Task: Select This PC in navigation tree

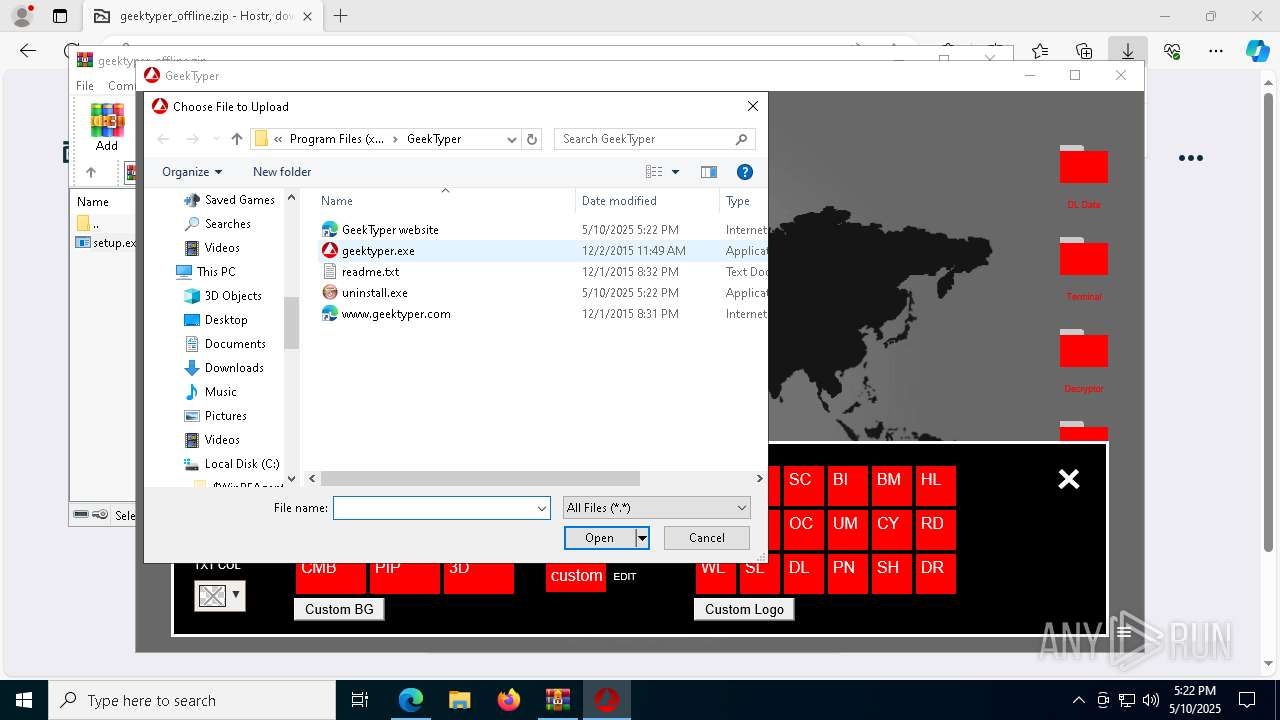Action: tap(206, 272)
